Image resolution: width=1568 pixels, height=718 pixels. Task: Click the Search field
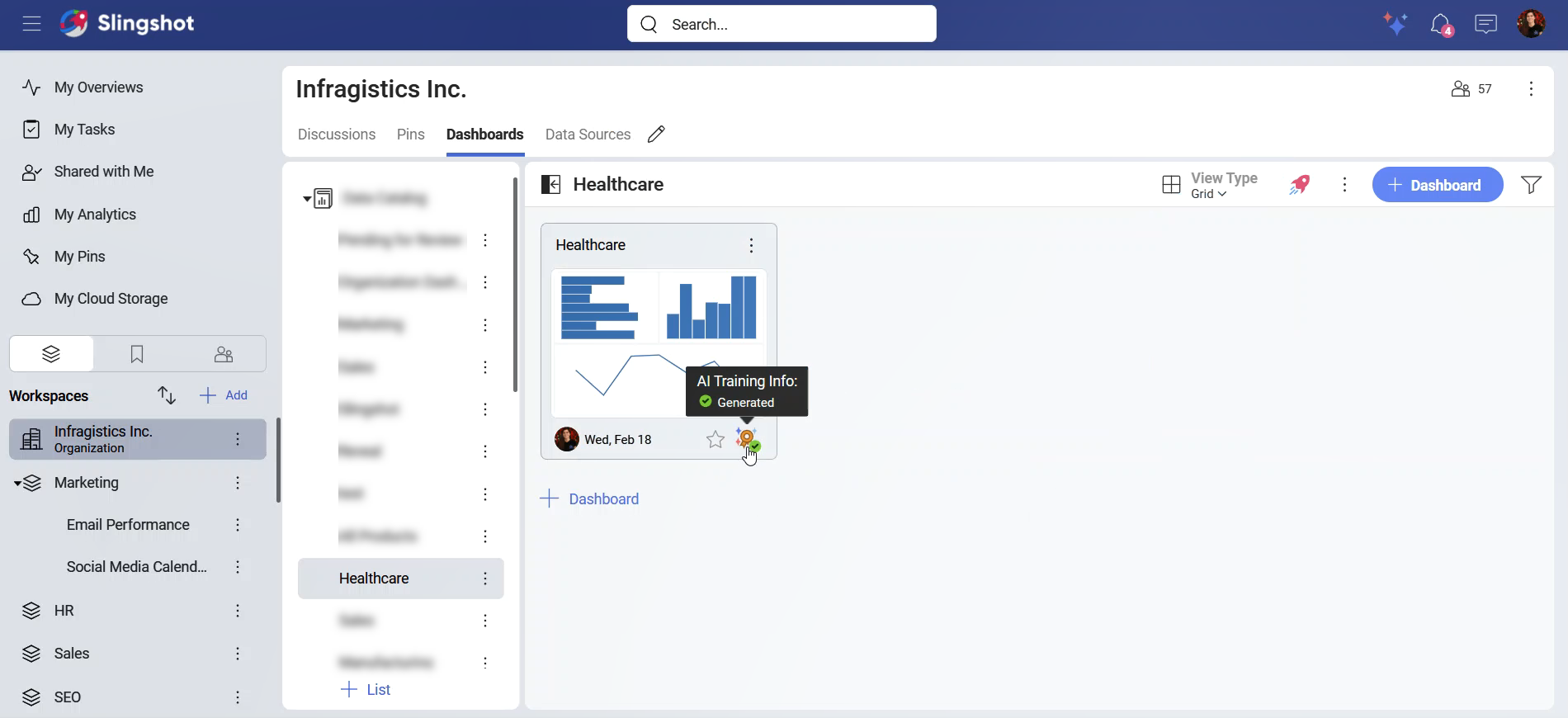click(x=782, y=24)
